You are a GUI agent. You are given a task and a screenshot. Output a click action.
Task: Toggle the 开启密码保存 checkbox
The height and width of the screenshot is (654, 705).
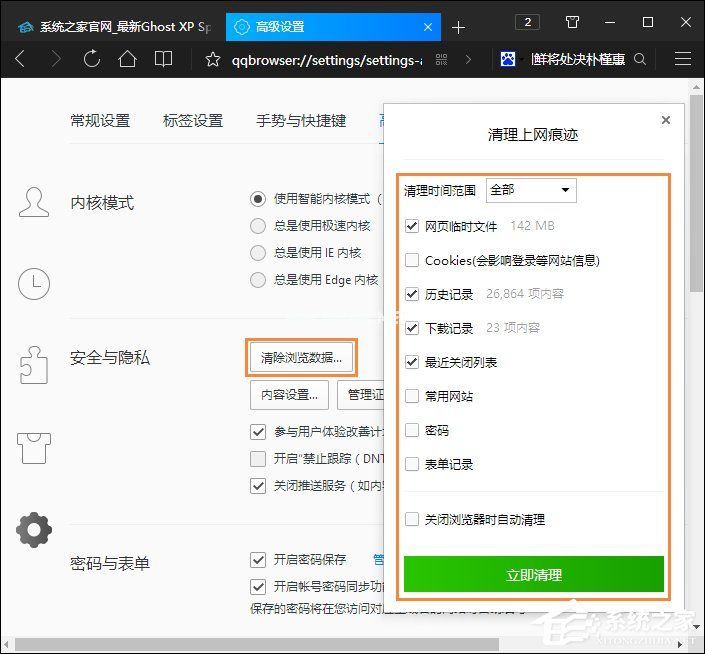(x=258, y=560)
